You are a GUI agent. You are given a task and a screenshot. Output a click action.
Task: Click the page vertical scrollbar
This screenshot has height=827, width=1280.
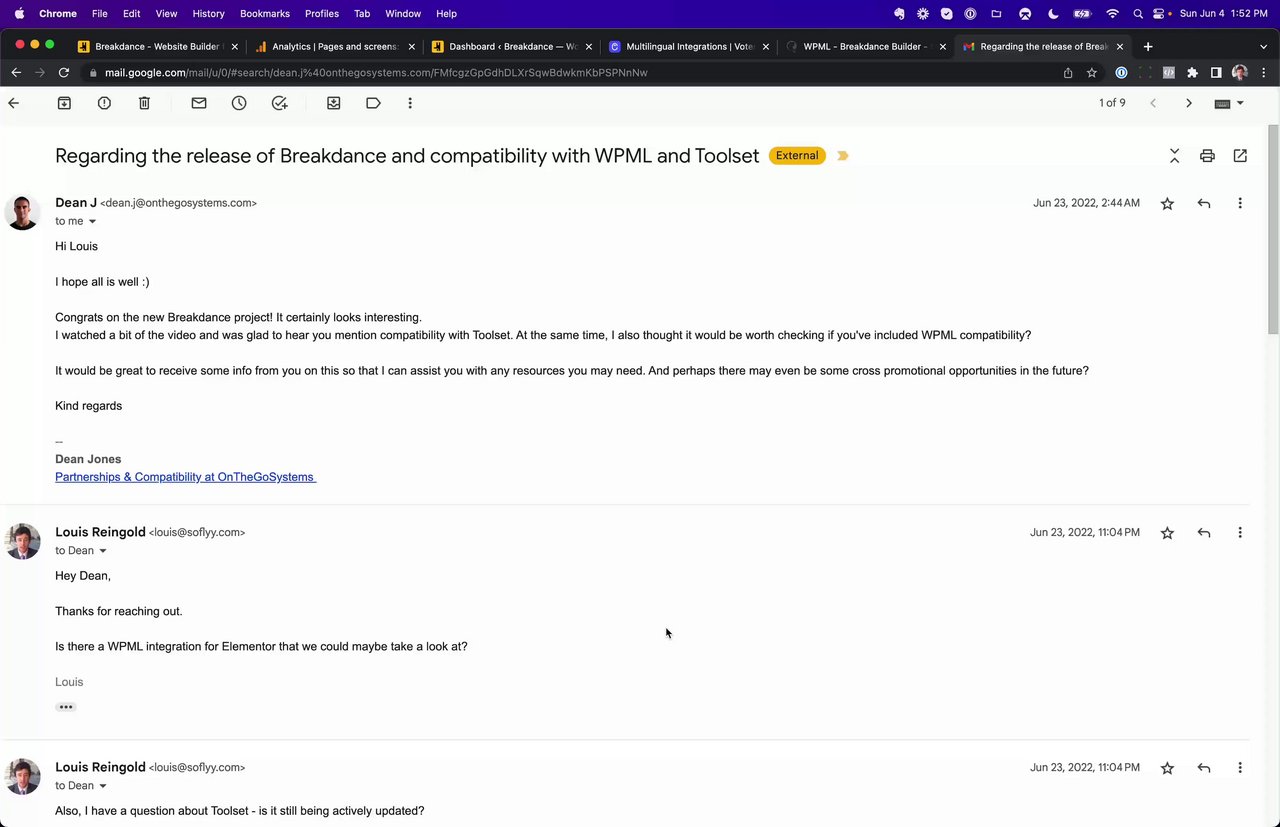1273,230
